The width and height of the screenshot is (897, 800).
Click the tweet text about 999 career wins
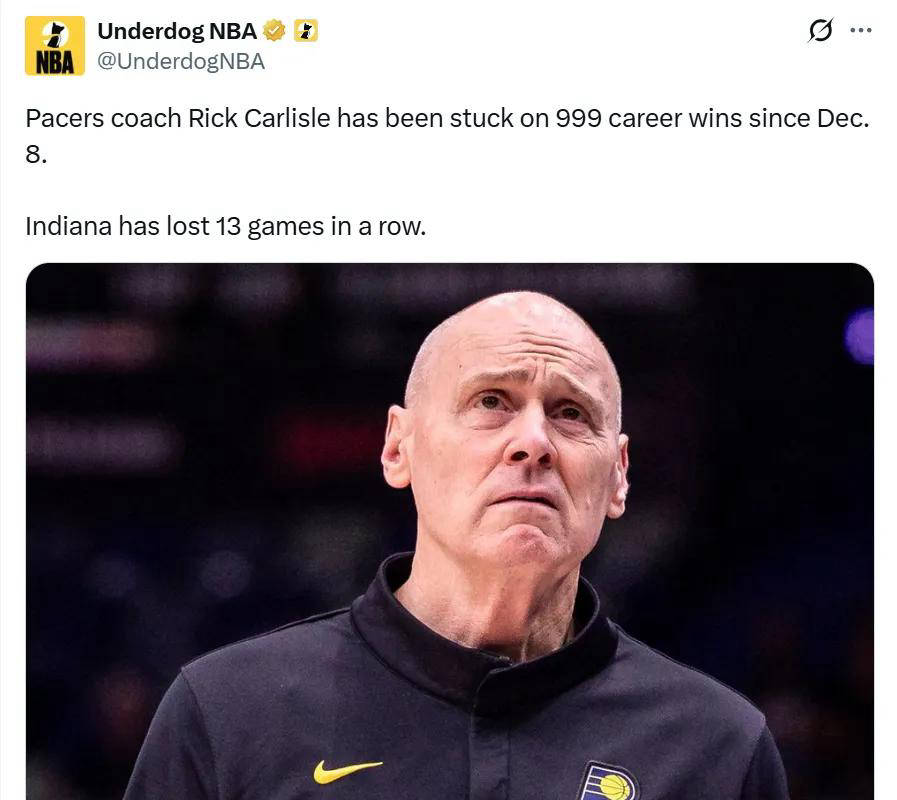[x=447, y=136]
